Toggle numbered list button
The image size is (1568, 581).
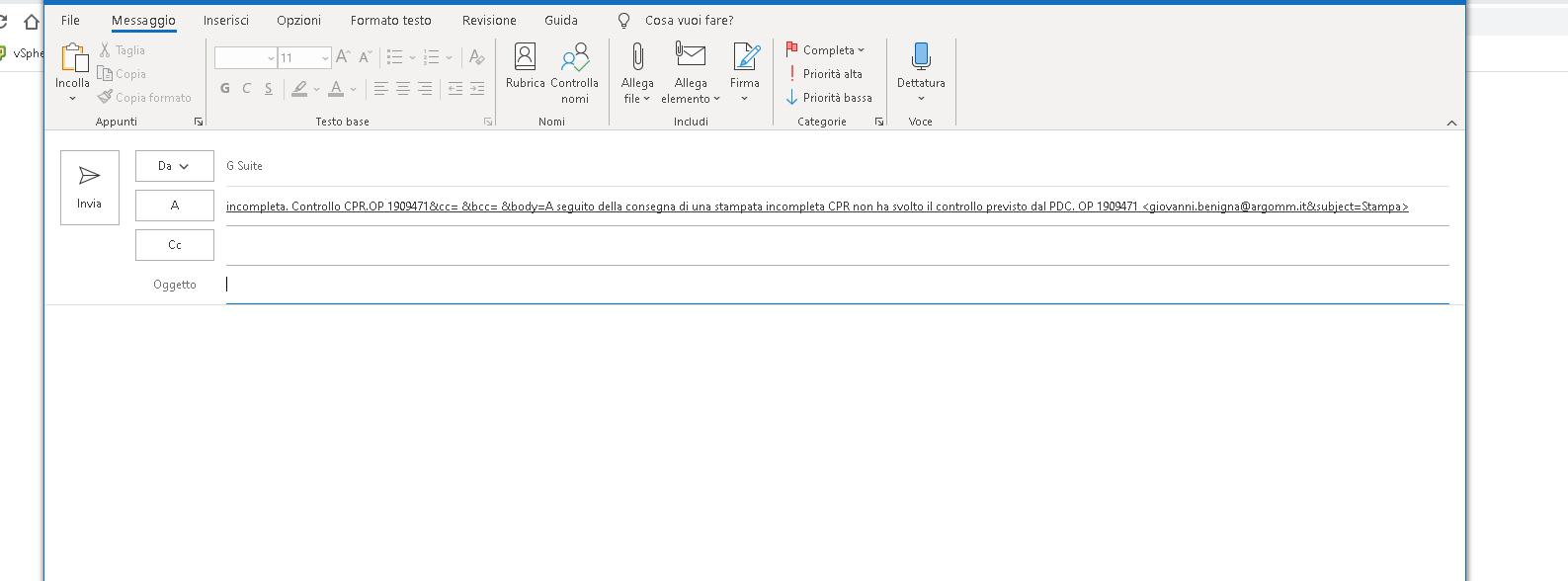coord(431,57)
